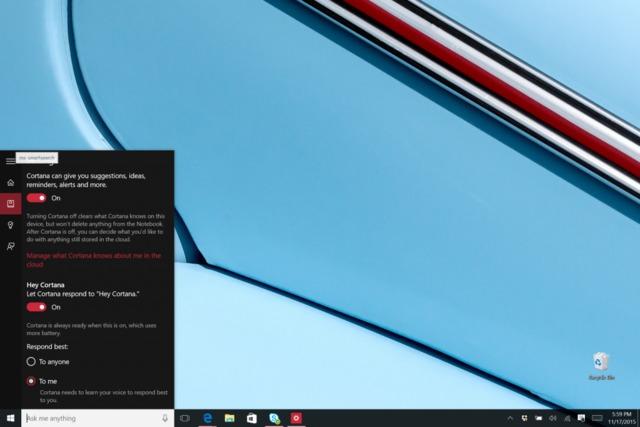
Task: Click the 'Hey Cortana' heading text
Action: point(45,285)
